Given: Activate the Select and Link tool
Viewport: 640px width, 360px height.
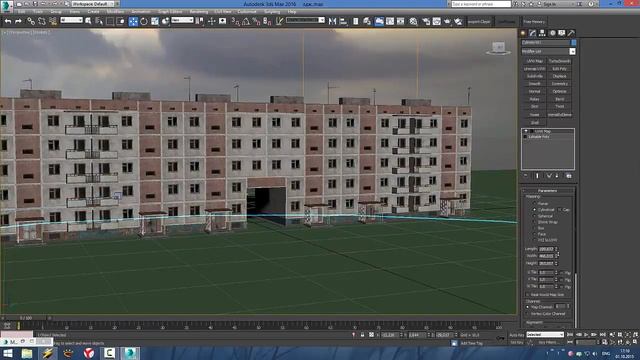Looking at the screenshot, I should (31, 21).
